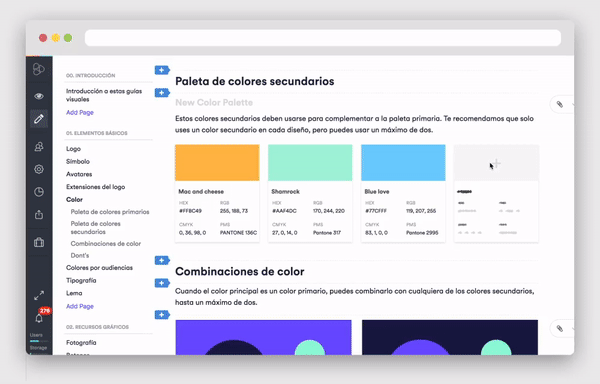Click the PANTONE 136C value

(x=238, y=233)
